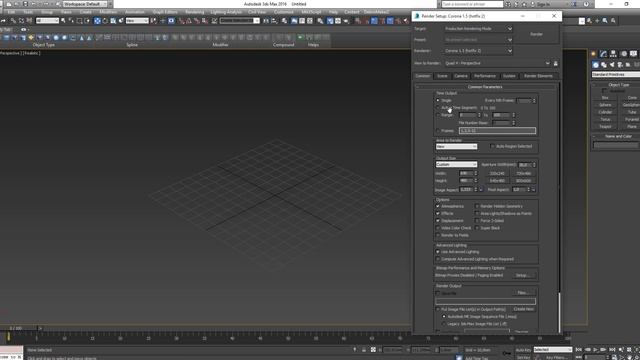Viewport: 640px width, 360px height.
Task: Click the Render Setup toolbar icon
Action: click(x=330, y=20)
